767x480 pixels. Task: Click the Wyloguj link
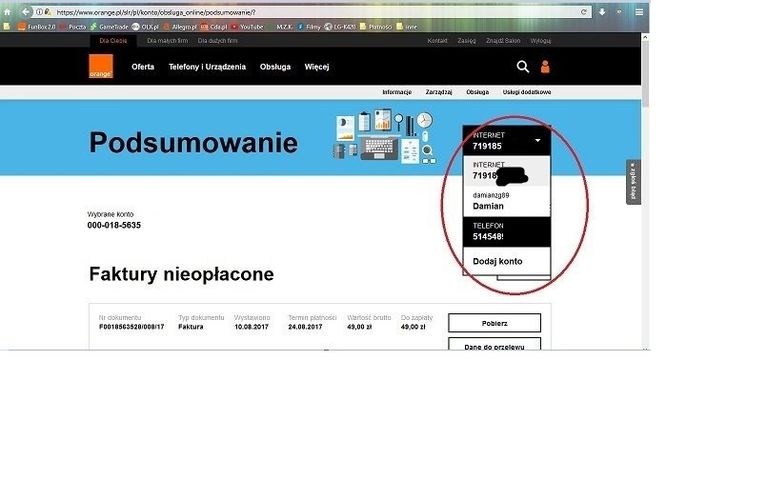pyautogui.click(x=541, y=41)
